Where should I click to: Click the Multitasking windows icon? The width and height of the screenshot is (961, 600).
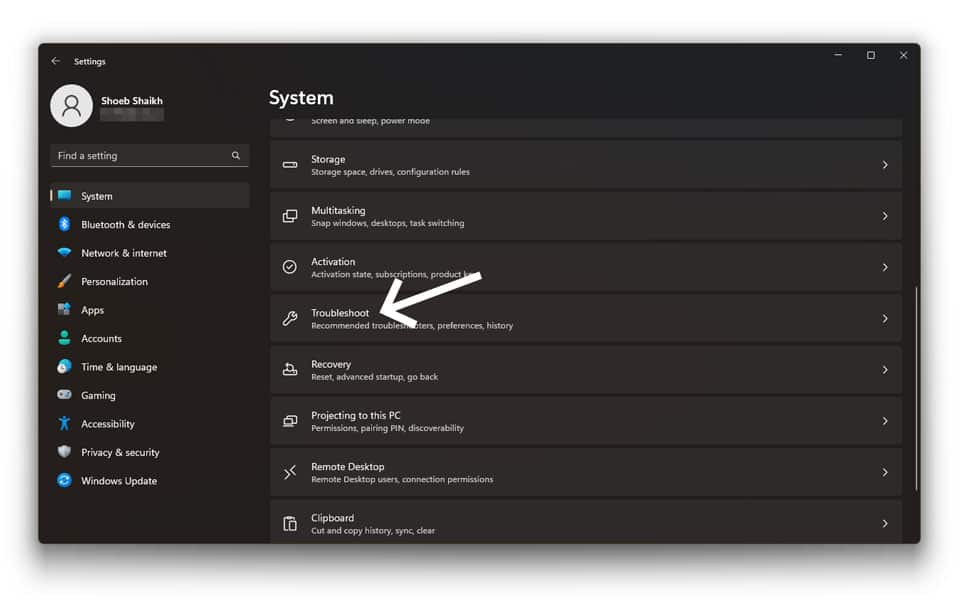pos(290,216)
